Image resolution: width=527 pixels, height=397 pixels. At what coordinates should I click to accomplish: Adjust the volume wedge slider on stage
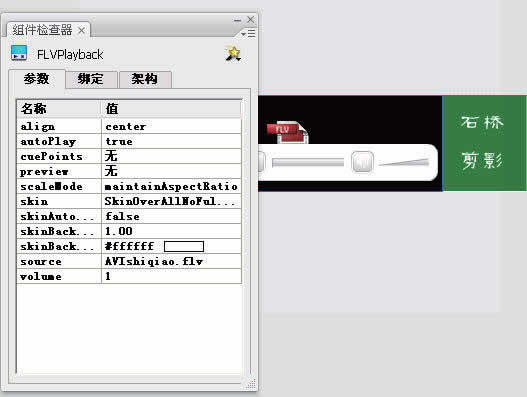(x=404, y=162)
